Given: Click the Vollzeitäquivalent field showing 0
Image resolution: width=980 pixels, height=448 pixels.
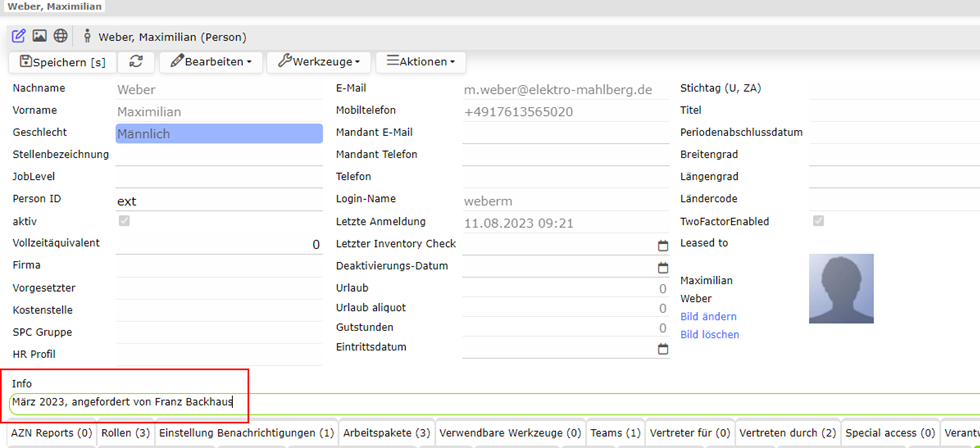Looking at the screenshot, I should 219,244.
